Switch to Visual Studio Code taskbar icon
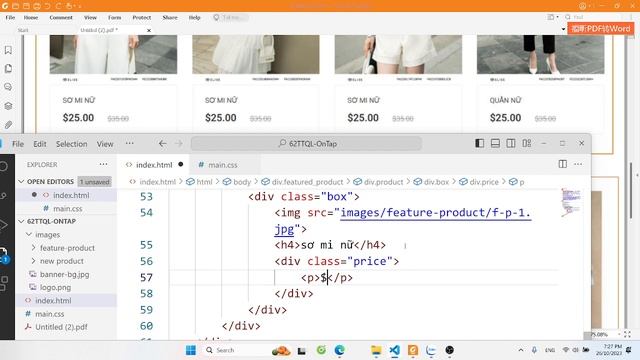640x360 pixels. tap(394, 350)
